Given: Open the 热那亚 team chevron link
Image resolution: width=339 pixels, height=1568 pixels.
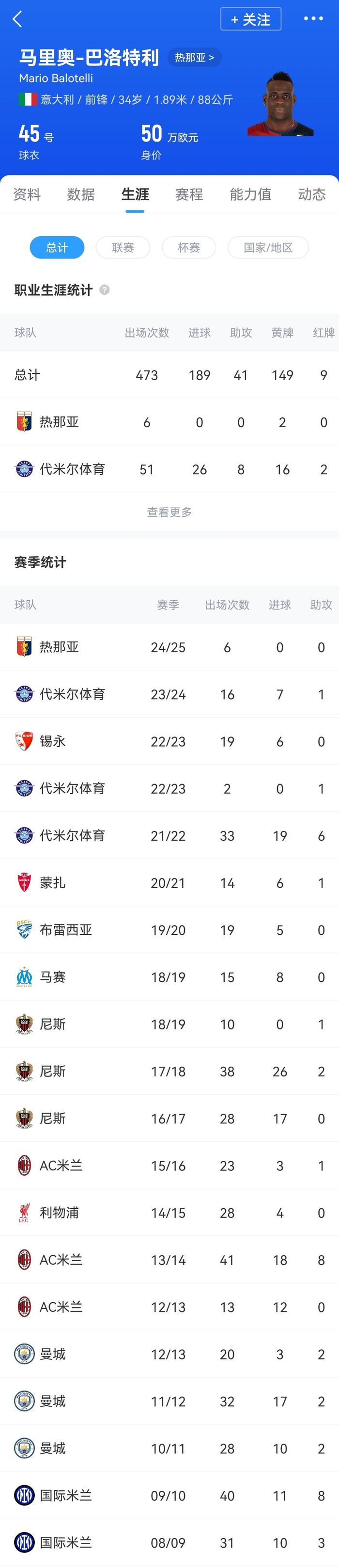Looking at the screenshot, I should coord(194,57).
